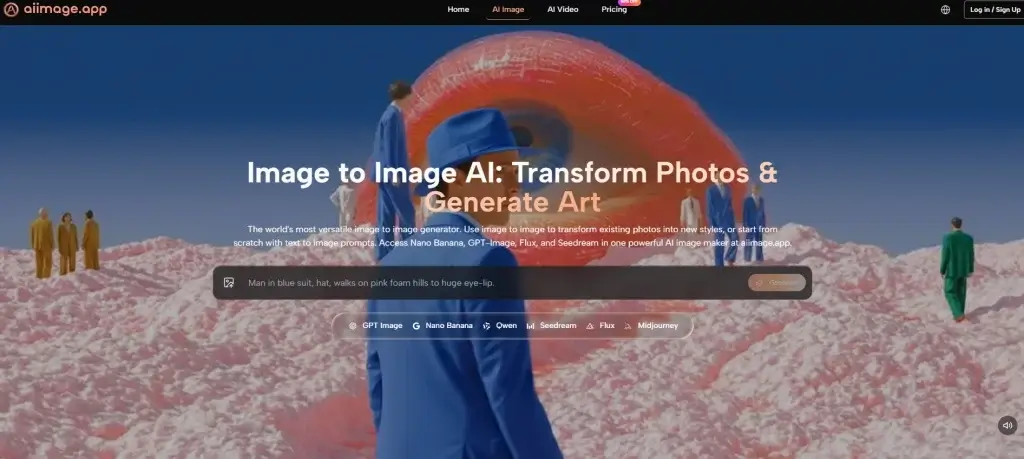Open the AI Image tab
The image size is (1024, 459).
(x=508, y=10)
